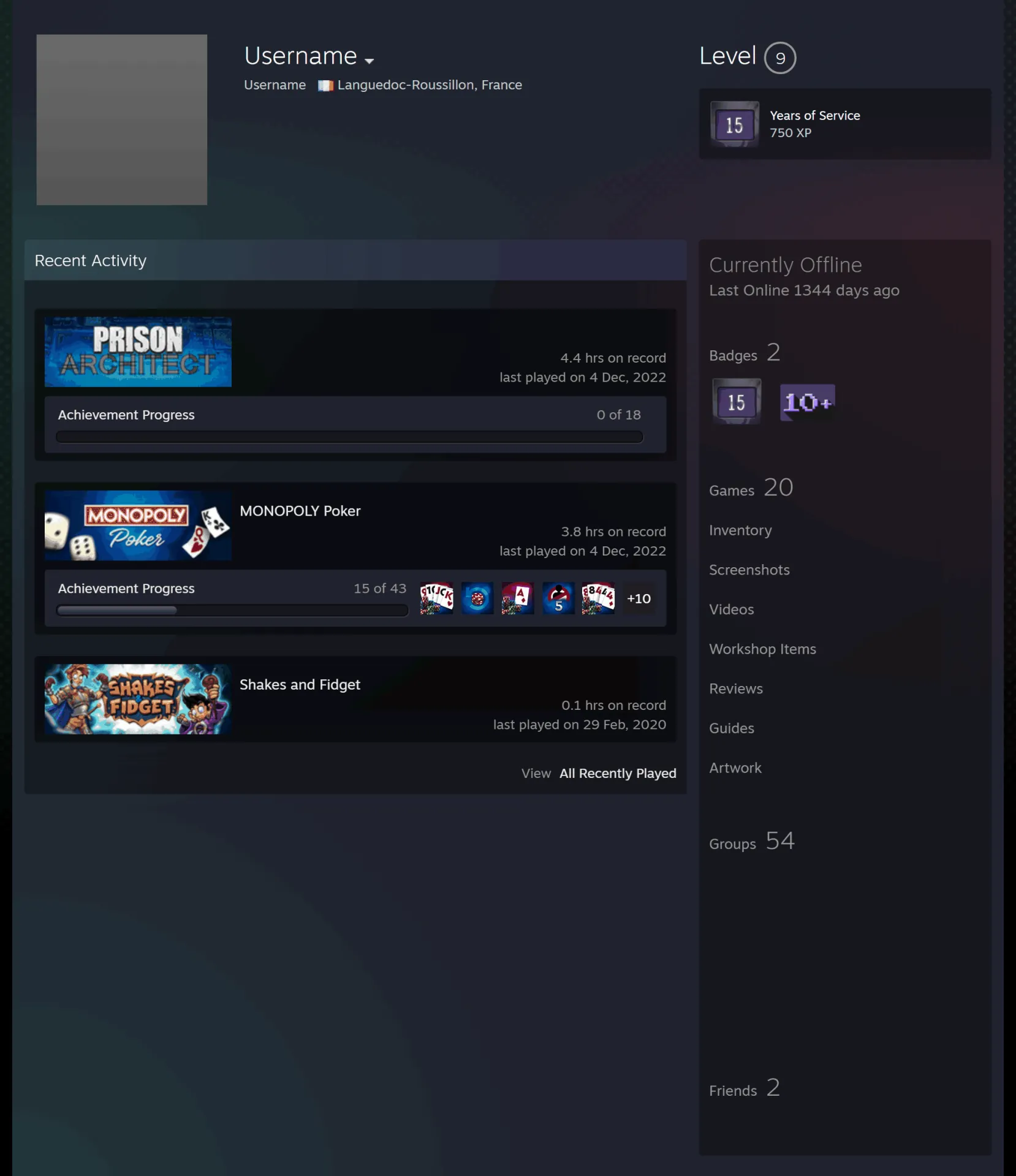
Task: Click the Ace of diamonds achievement icon
Action: coord(518,598)
